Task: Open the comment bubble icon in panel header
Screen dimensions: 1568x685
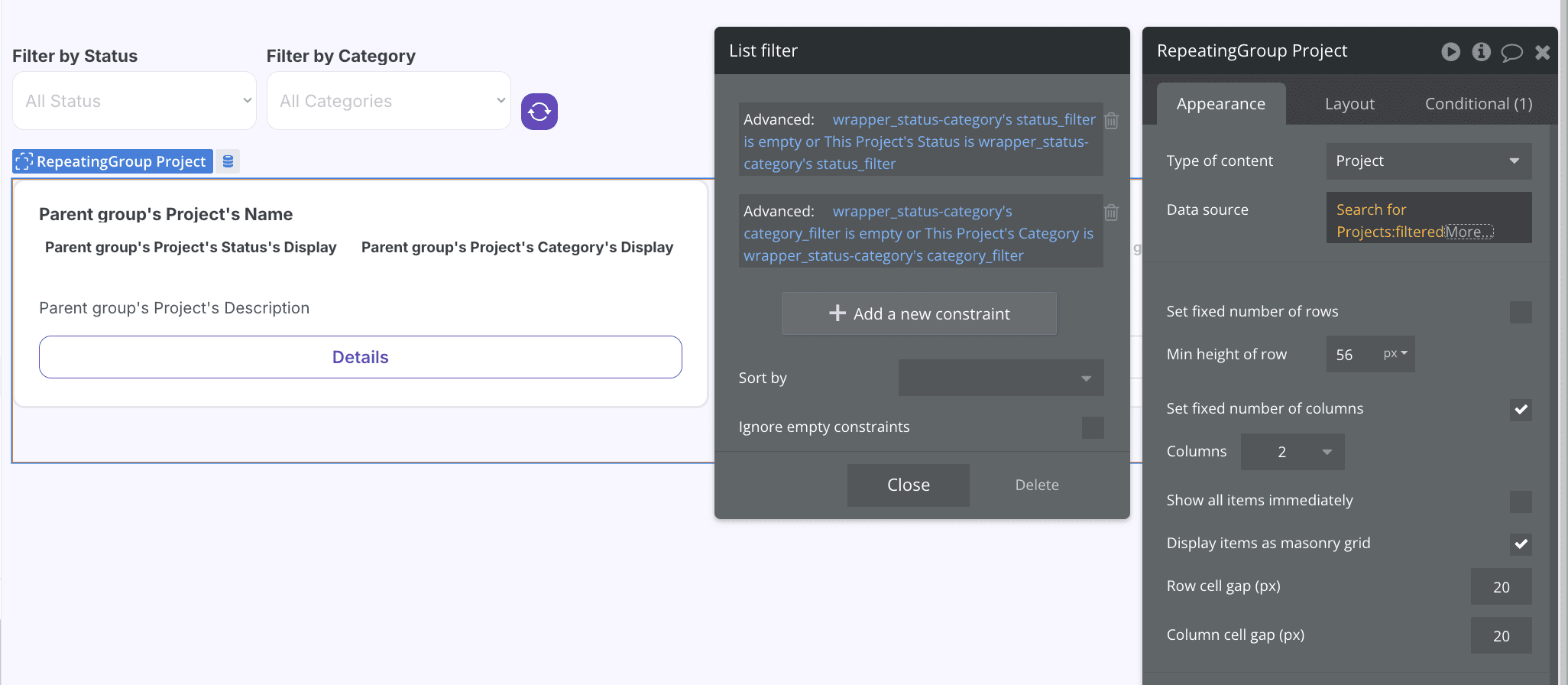Action: (1511, 52)
